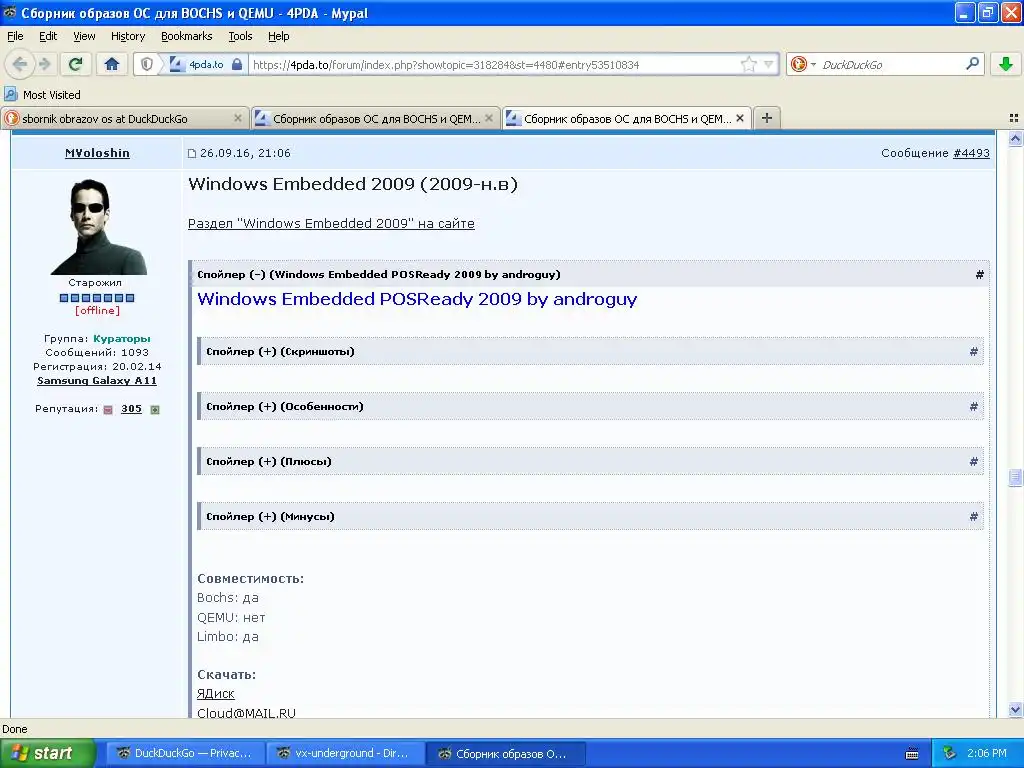Screen dimensions: 1024x768
Task: Click the # anchor on the POSReady spoiler header
Action: pyautogui.click(x=980, y=275)
